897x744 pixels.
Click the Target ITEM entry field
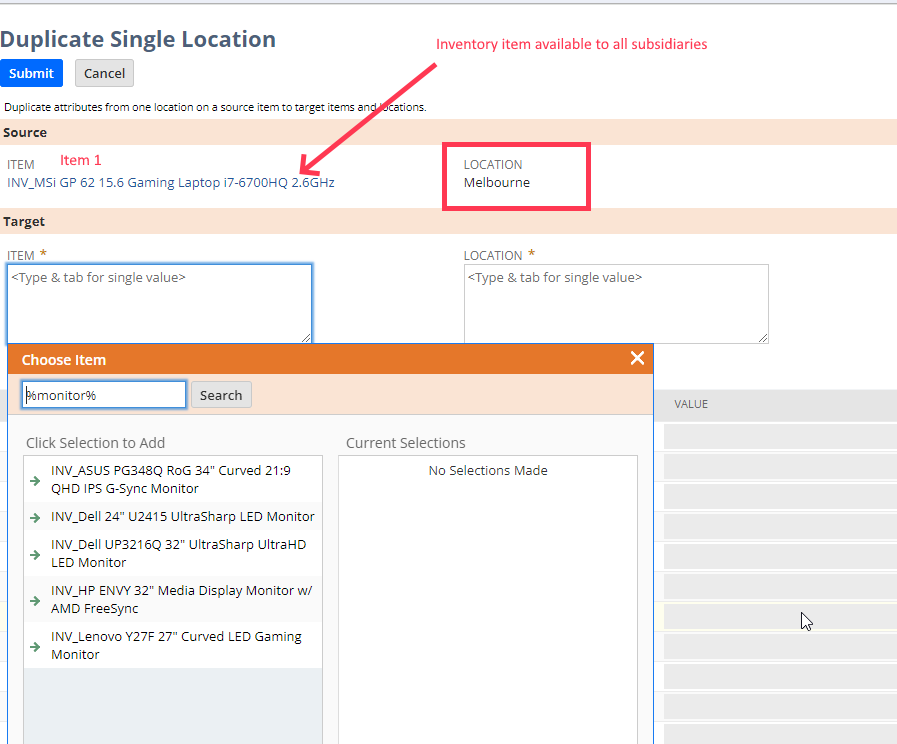click(160, 300)
